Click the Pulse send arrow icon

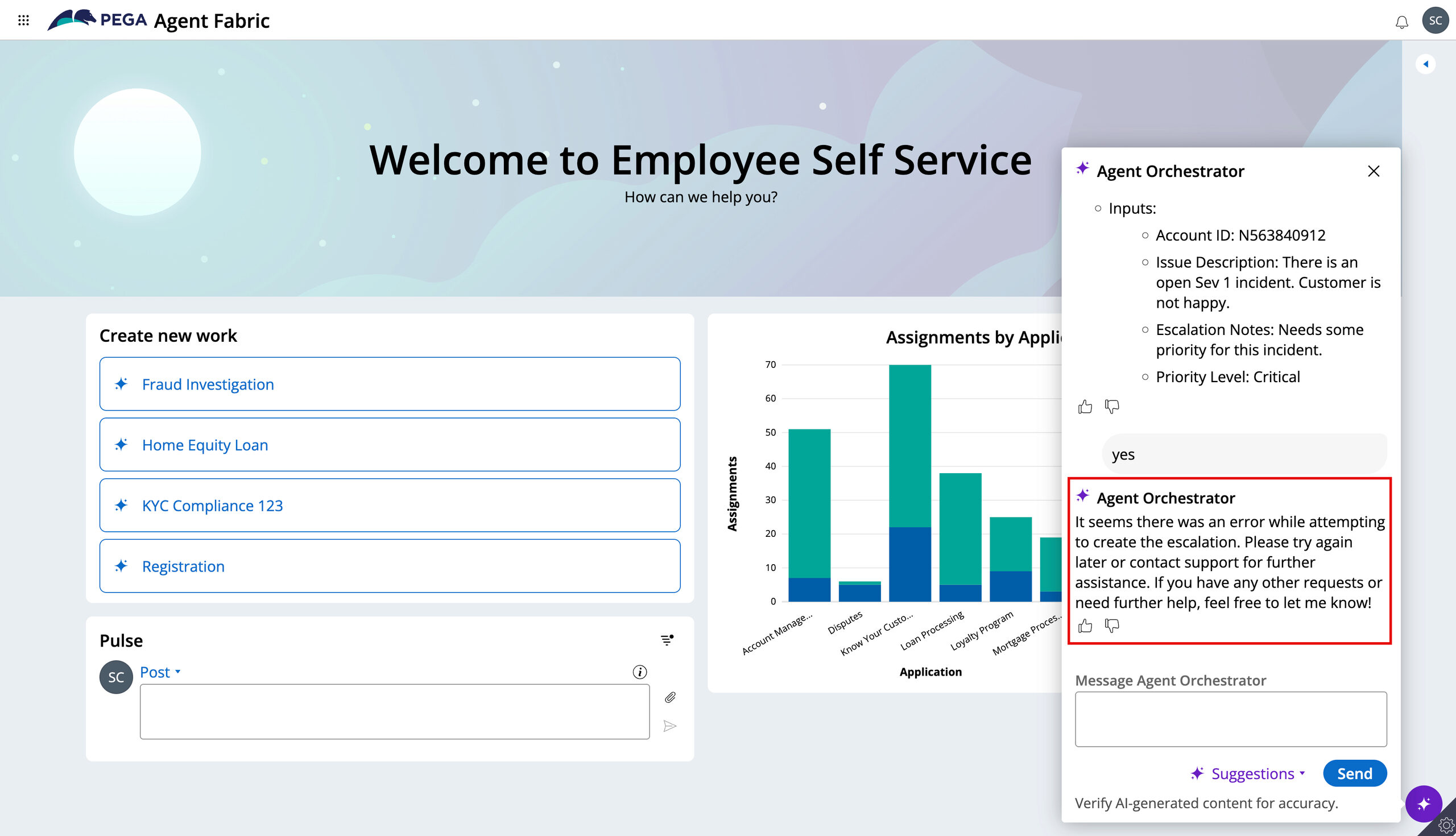click(669, 726)
